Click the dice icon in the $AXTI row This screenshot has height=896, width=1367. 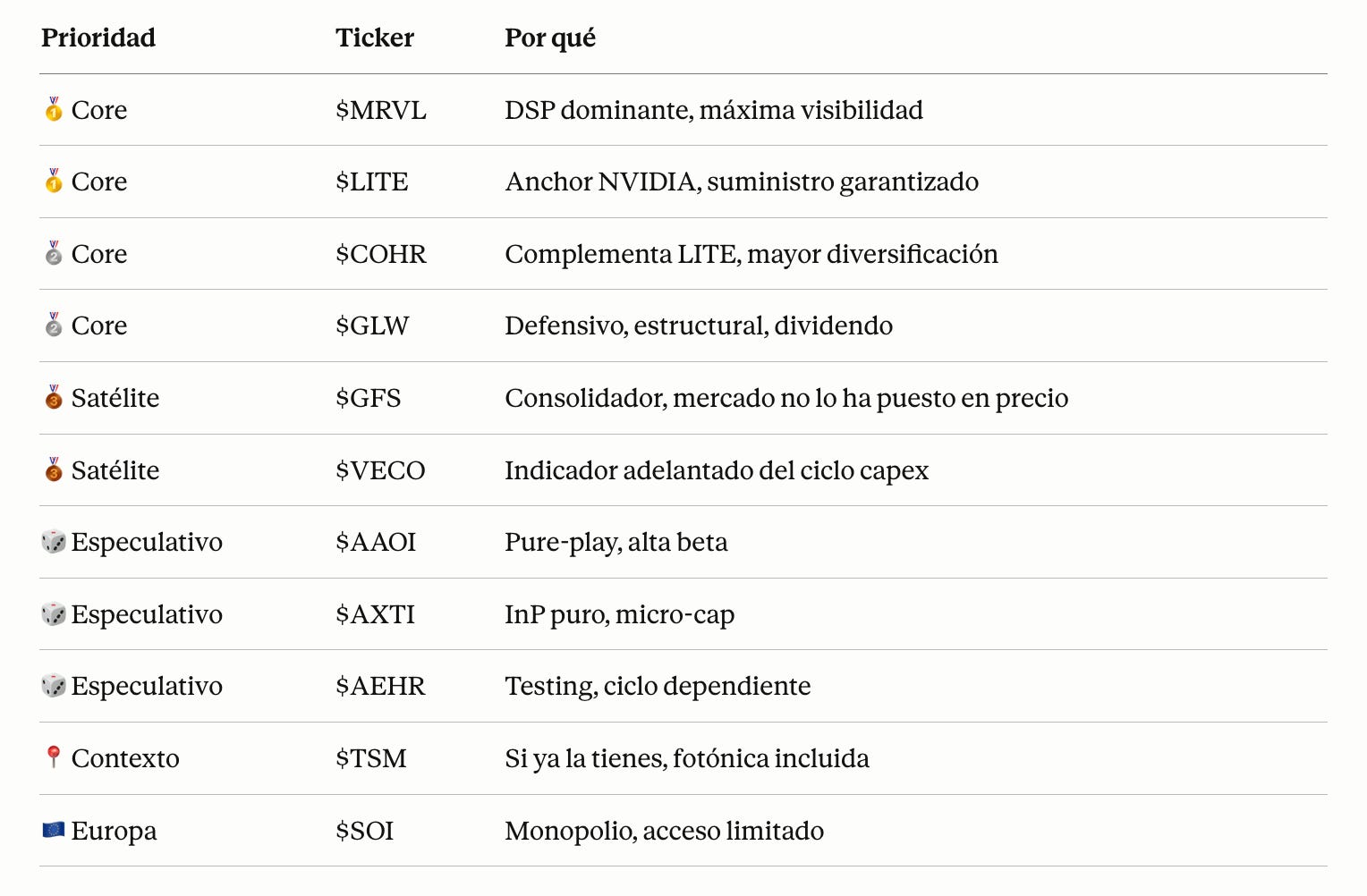(x=54, y=613)
